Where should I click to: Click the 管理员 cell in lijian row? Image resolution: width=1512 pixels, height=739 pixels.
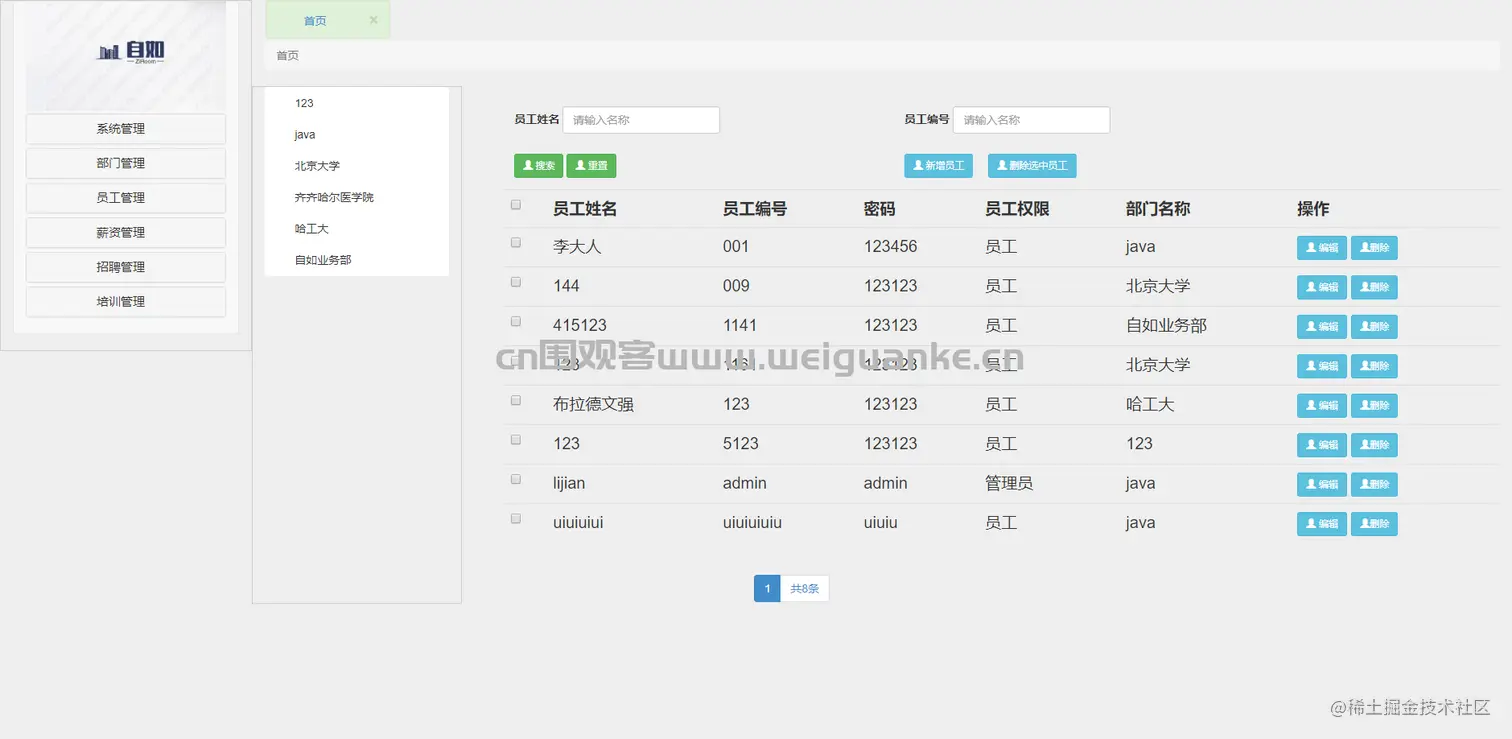[x=1009, y=483]
